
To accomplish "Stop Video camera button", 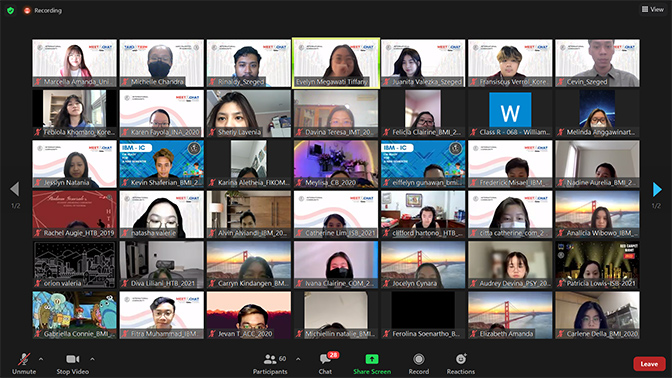I will click(x=72, y=363).
